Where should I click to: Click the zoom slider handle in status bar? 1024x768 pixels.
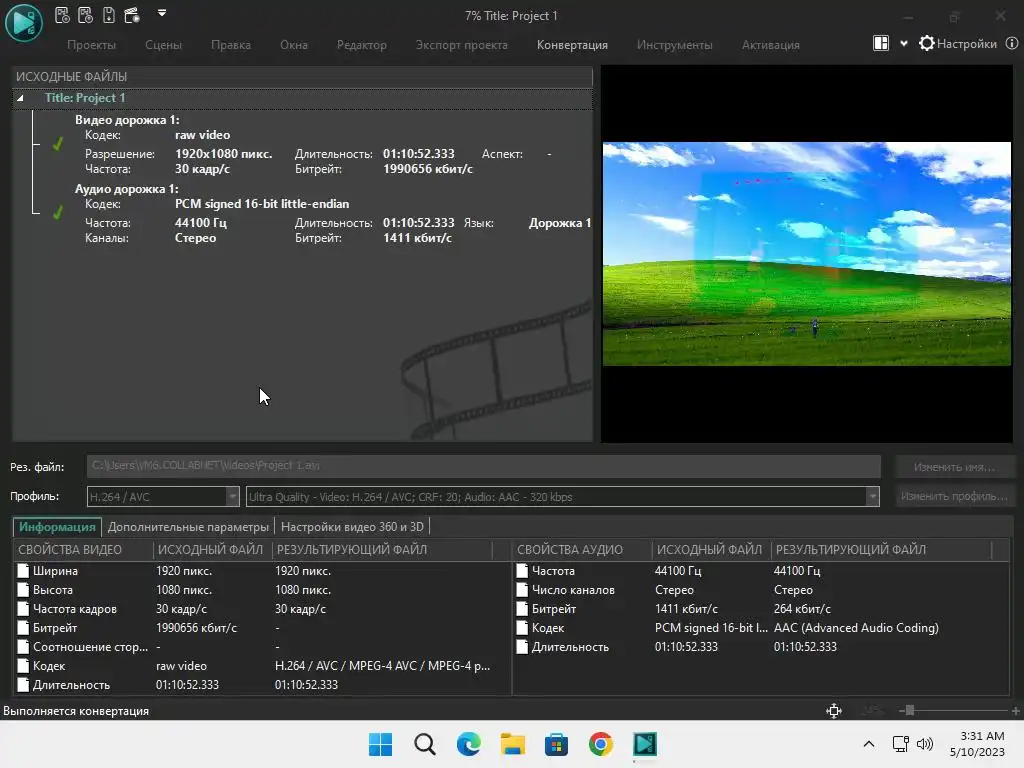coord(910,711)
